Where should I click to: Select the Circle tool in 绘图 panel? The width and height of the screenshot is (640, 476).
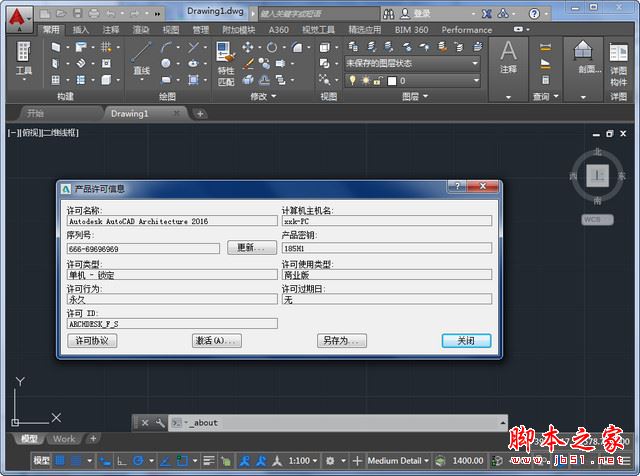[166, 63]
